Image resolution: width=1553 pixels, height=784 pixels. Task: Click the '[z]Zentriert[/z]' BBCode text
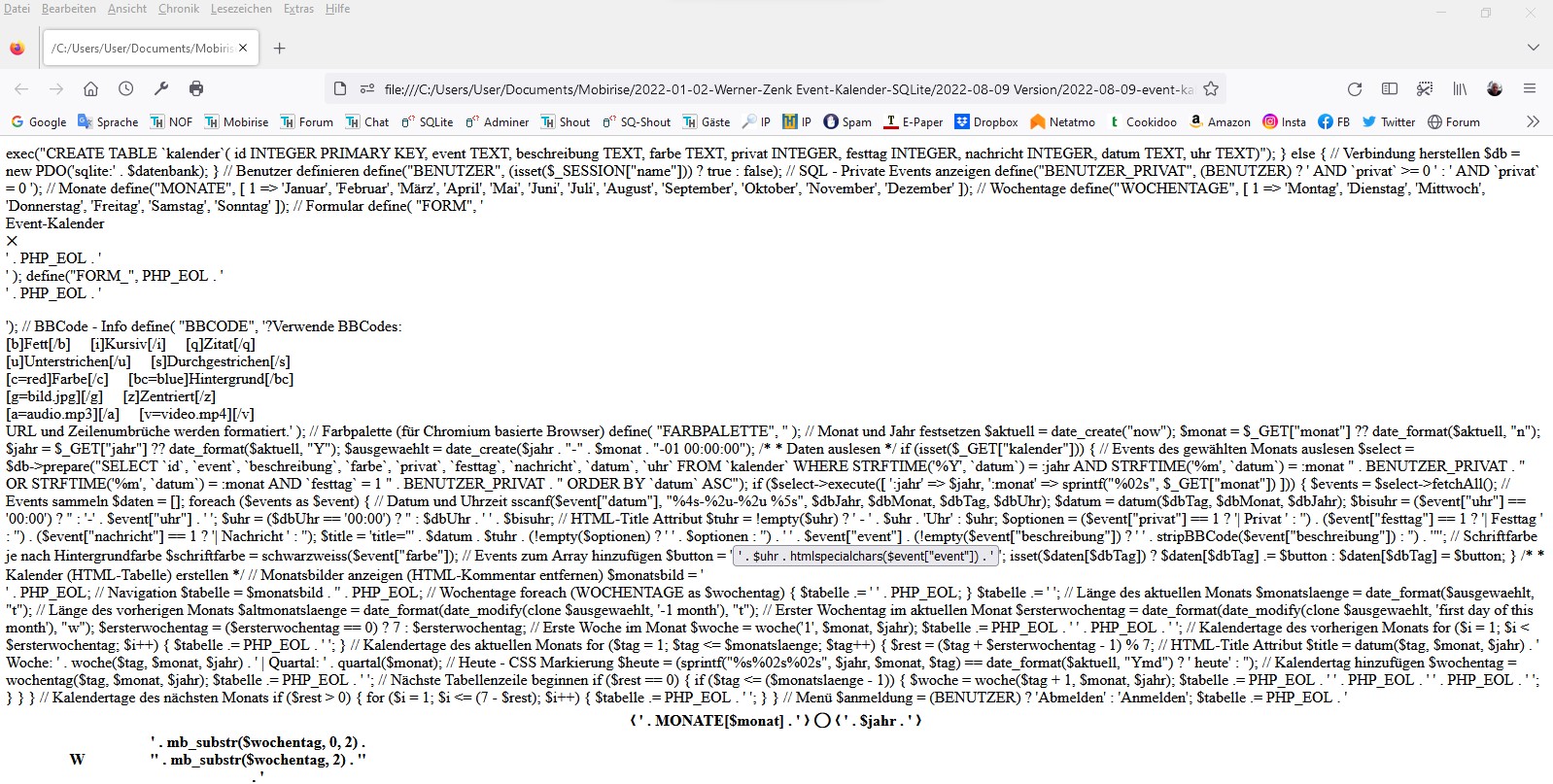point(169,396)
